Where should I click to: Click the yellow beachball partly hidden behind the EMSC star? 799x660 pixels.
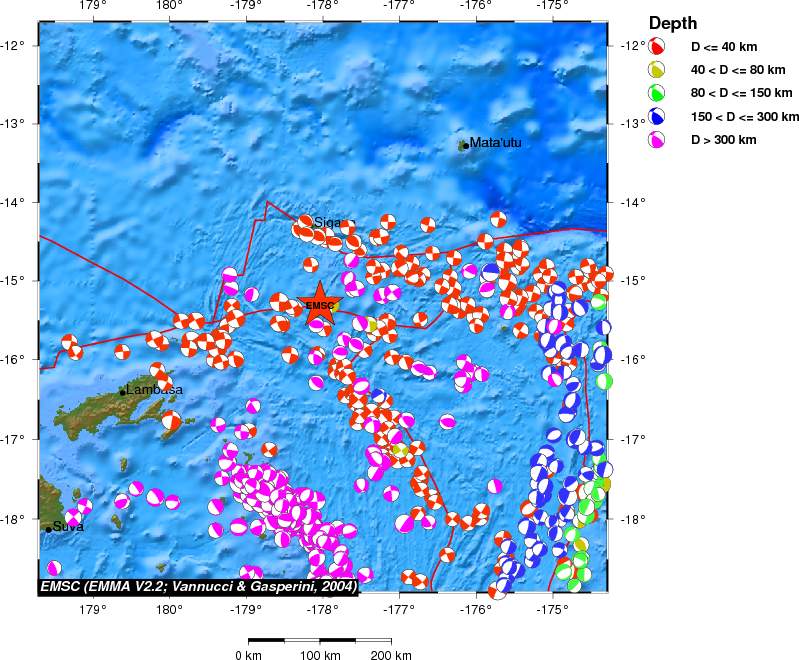(x=335, y=306)
